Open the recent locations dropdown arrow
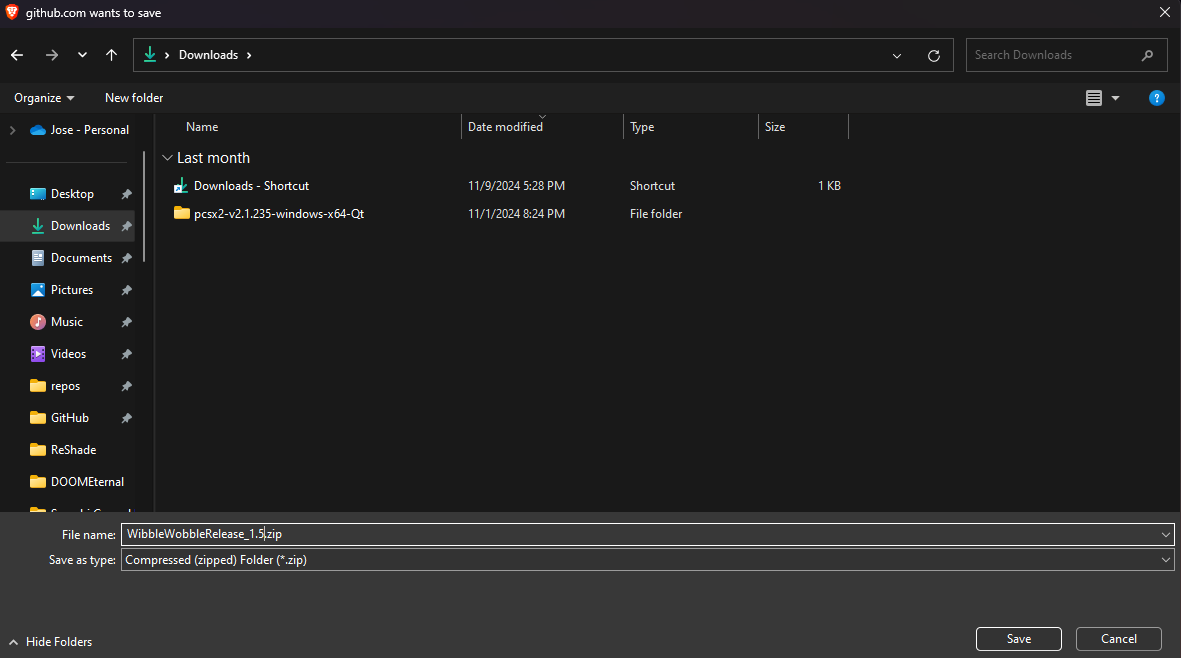Image resolution: width=1181 pixels, height=658 pixels. click(x=82, y=55)
